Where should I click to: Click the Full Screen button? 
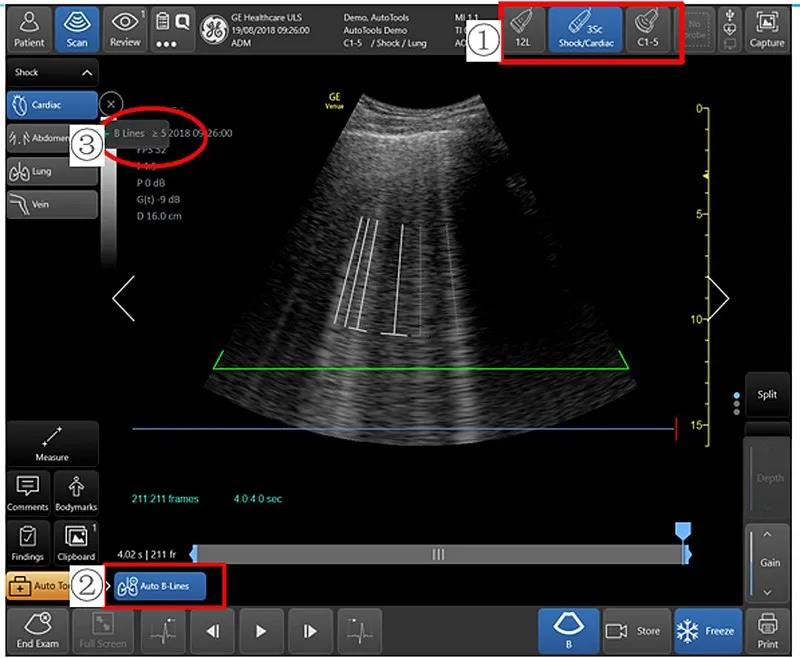click(x=103, y=631)
